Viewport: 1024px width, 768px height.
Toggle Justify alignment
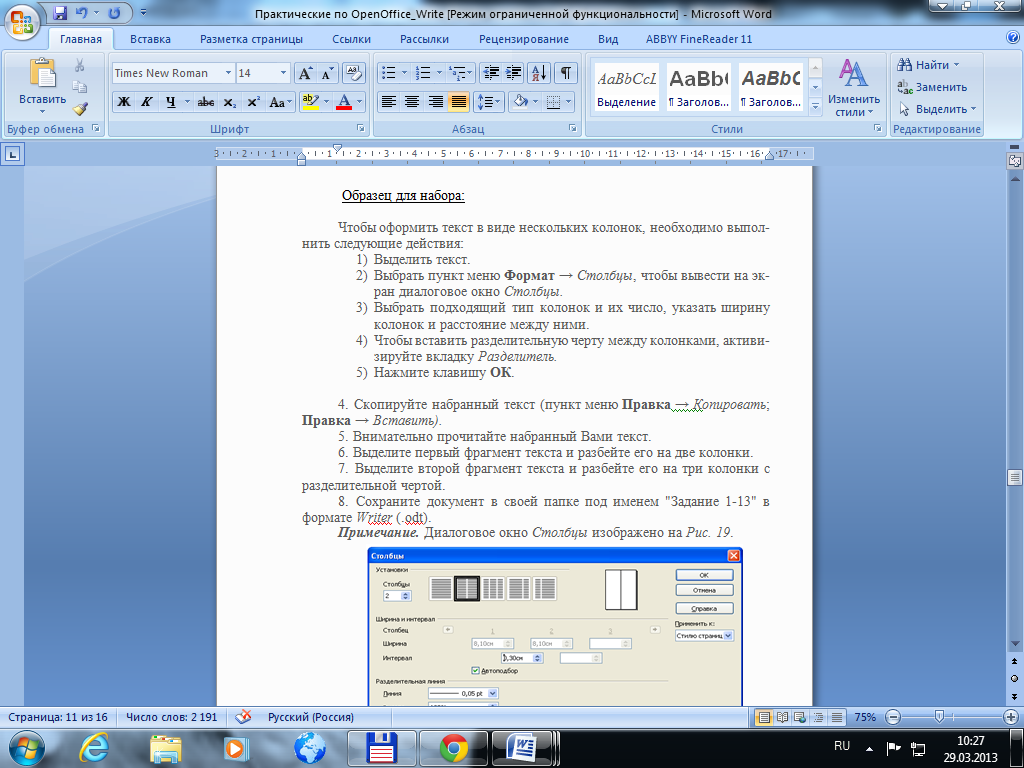(x=459, y=102)
